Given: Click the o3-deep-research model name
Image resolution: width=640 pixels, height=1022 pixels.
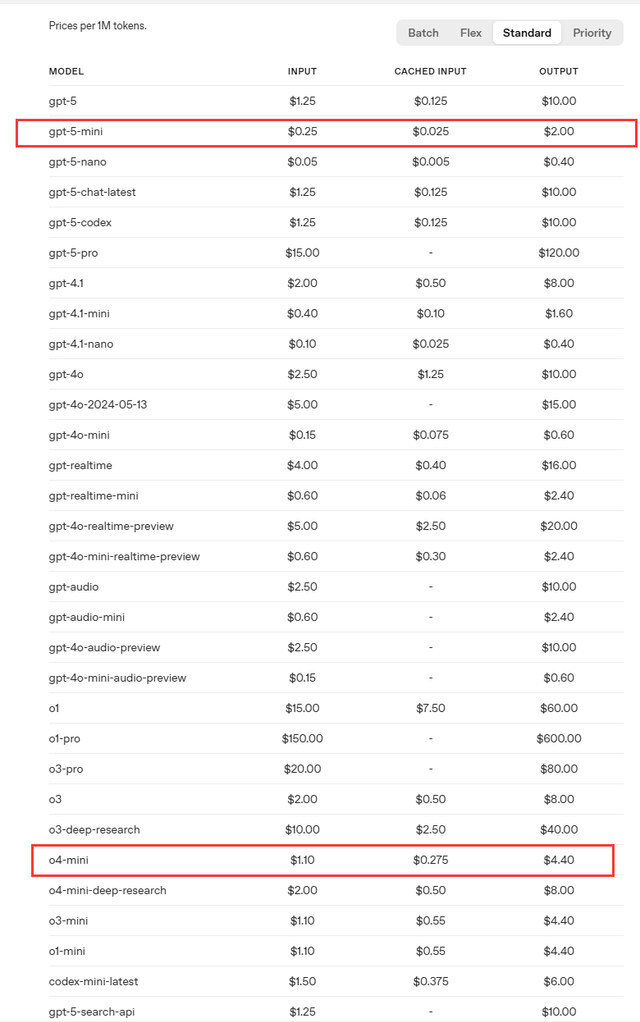Looking at the screenshot, I should pyautogui.click(x=94, y=830).
